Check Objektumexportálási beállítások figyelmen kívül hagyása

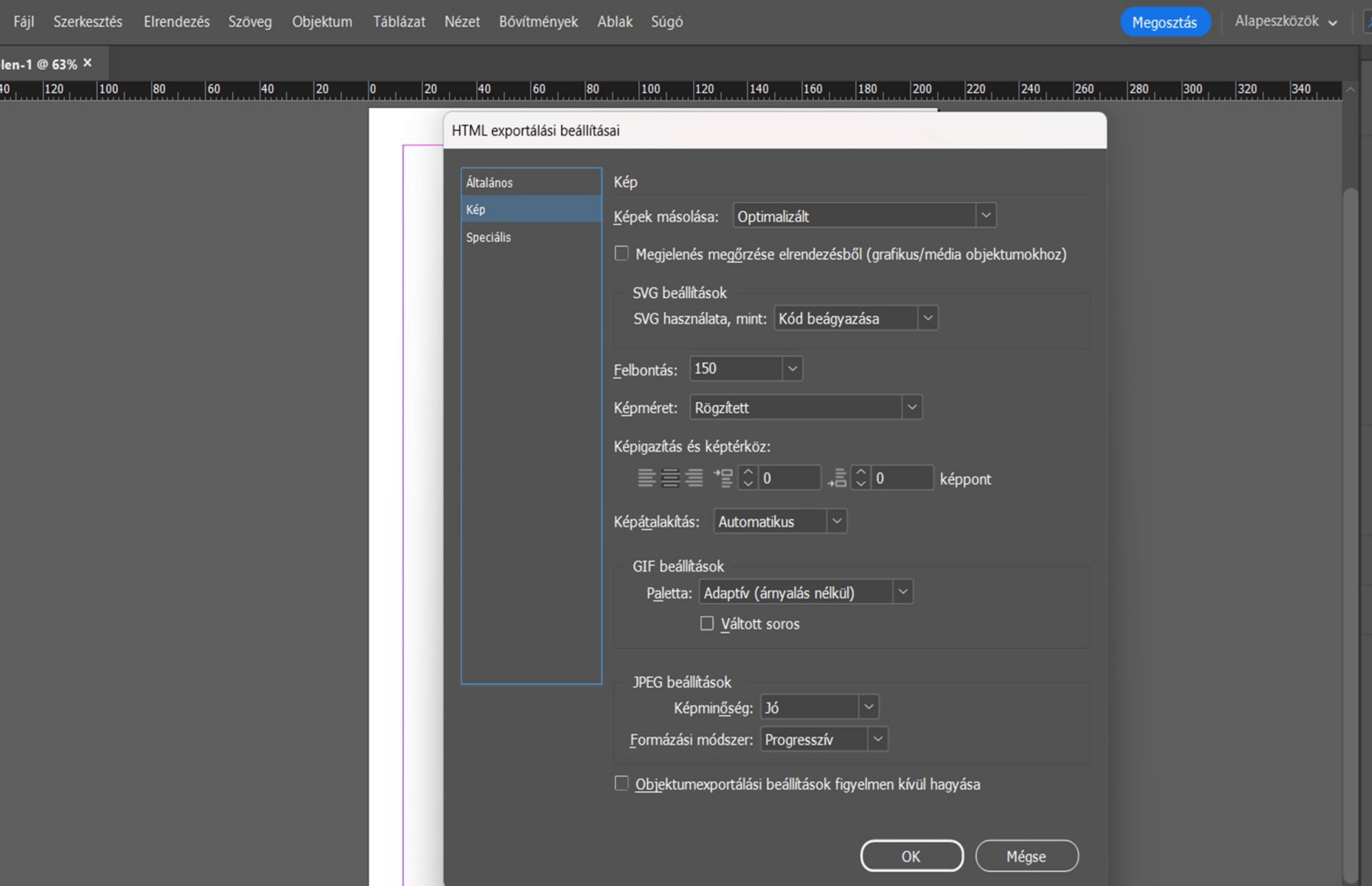(622, 784)
